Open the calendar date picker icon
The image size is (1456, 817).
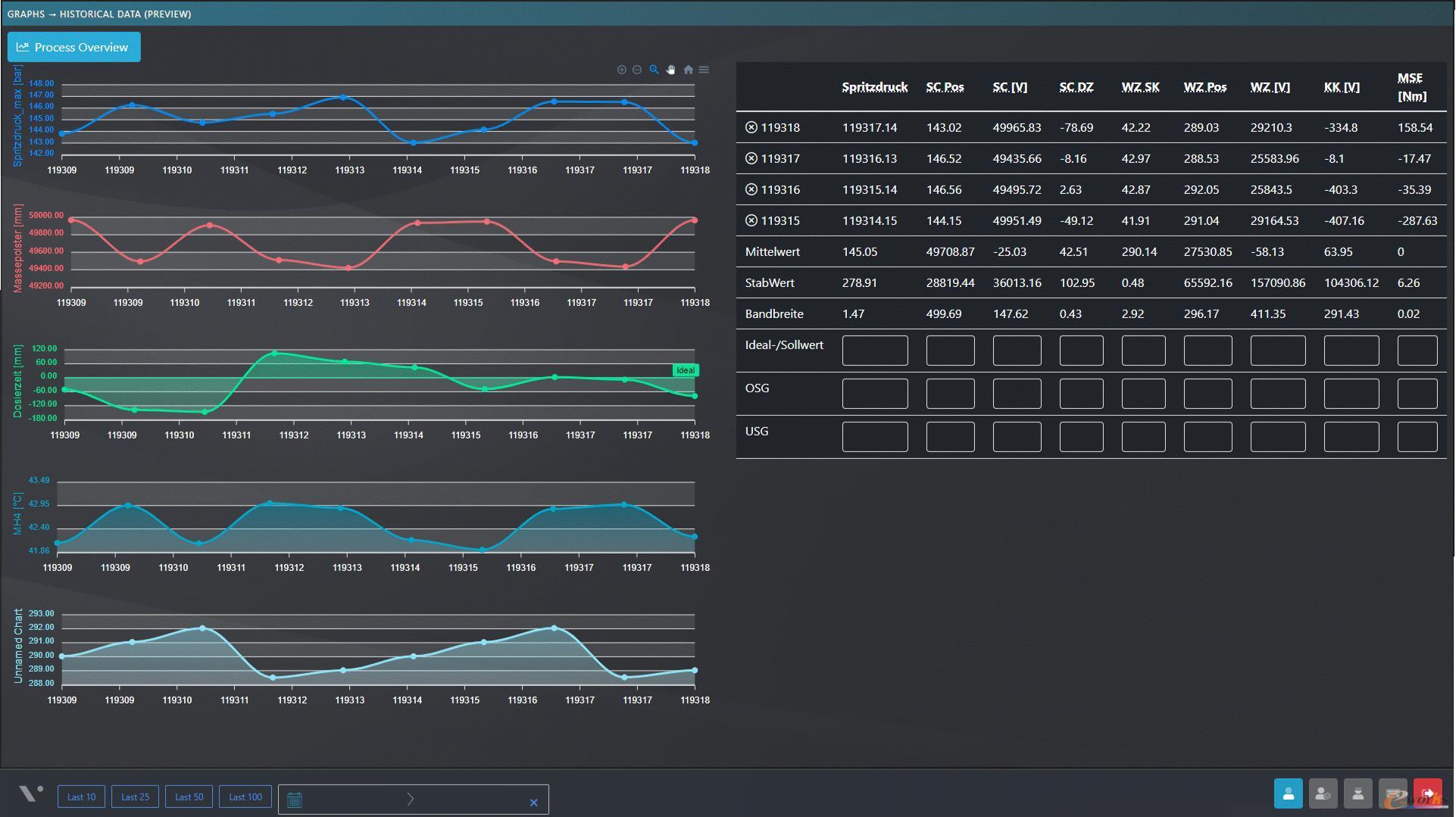click(x=295, y=800)
